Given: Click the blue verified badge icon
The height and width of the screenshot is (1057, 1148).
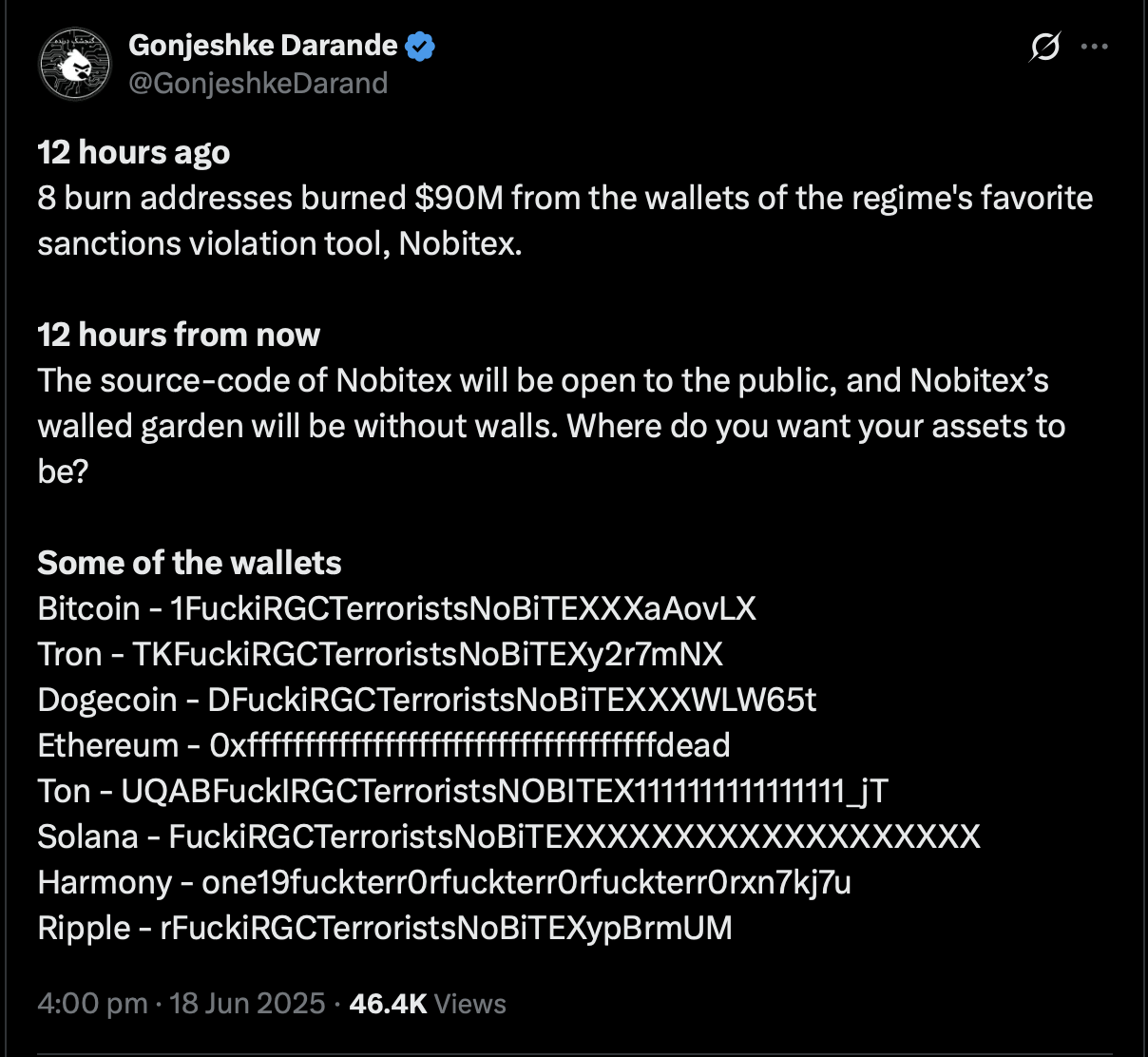Looking at the screenshot, I should point(420,46).
